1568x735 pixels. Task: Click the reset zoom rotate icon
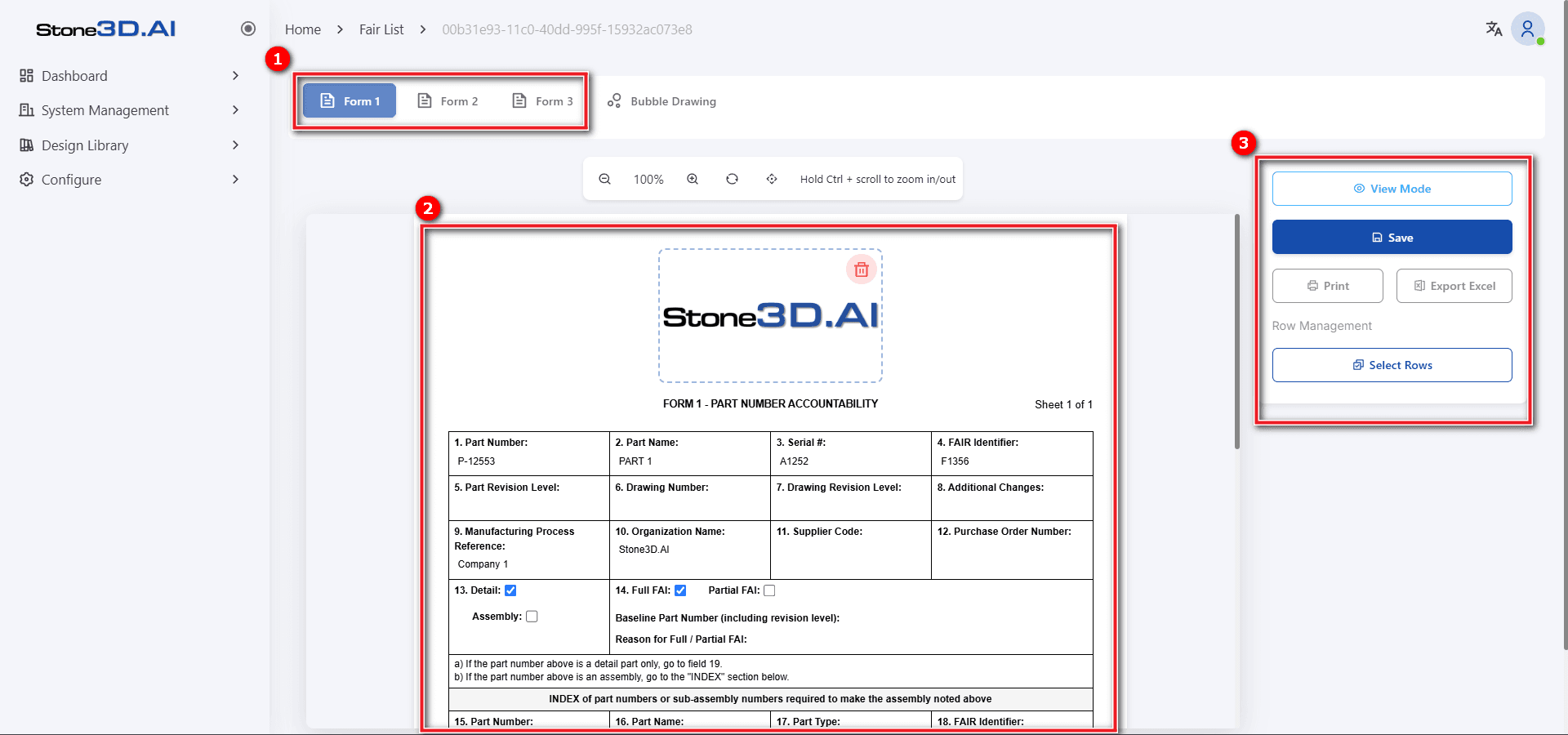pos(732,179)
